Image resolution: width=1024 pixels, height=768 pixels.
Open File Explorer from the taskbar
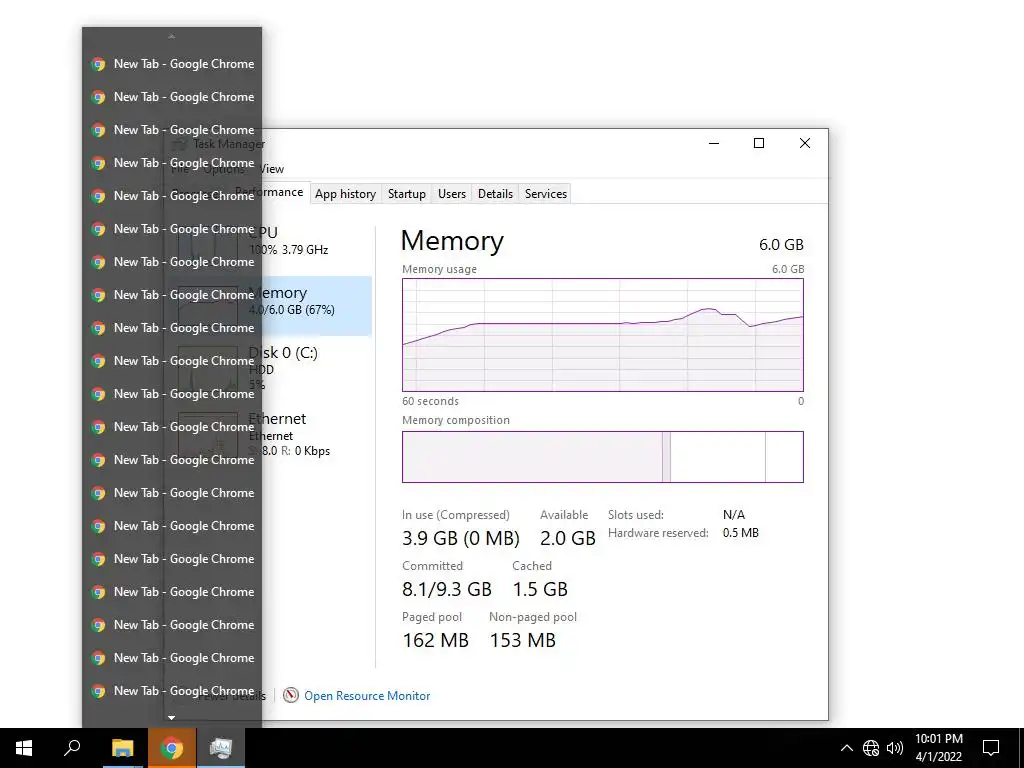122,748
